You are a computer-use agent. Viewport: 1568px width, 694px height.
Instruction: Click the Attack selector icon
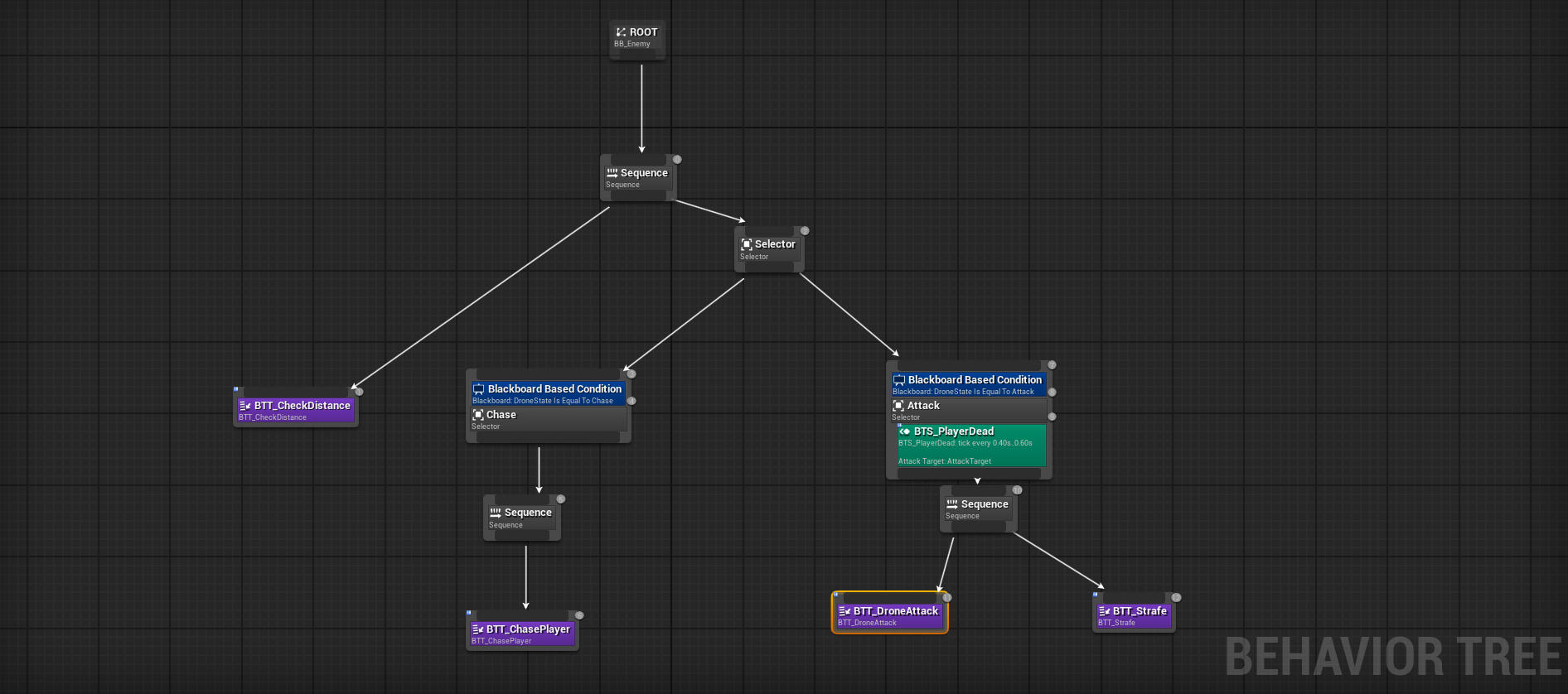pyautogui.click(x=898, y=406)
